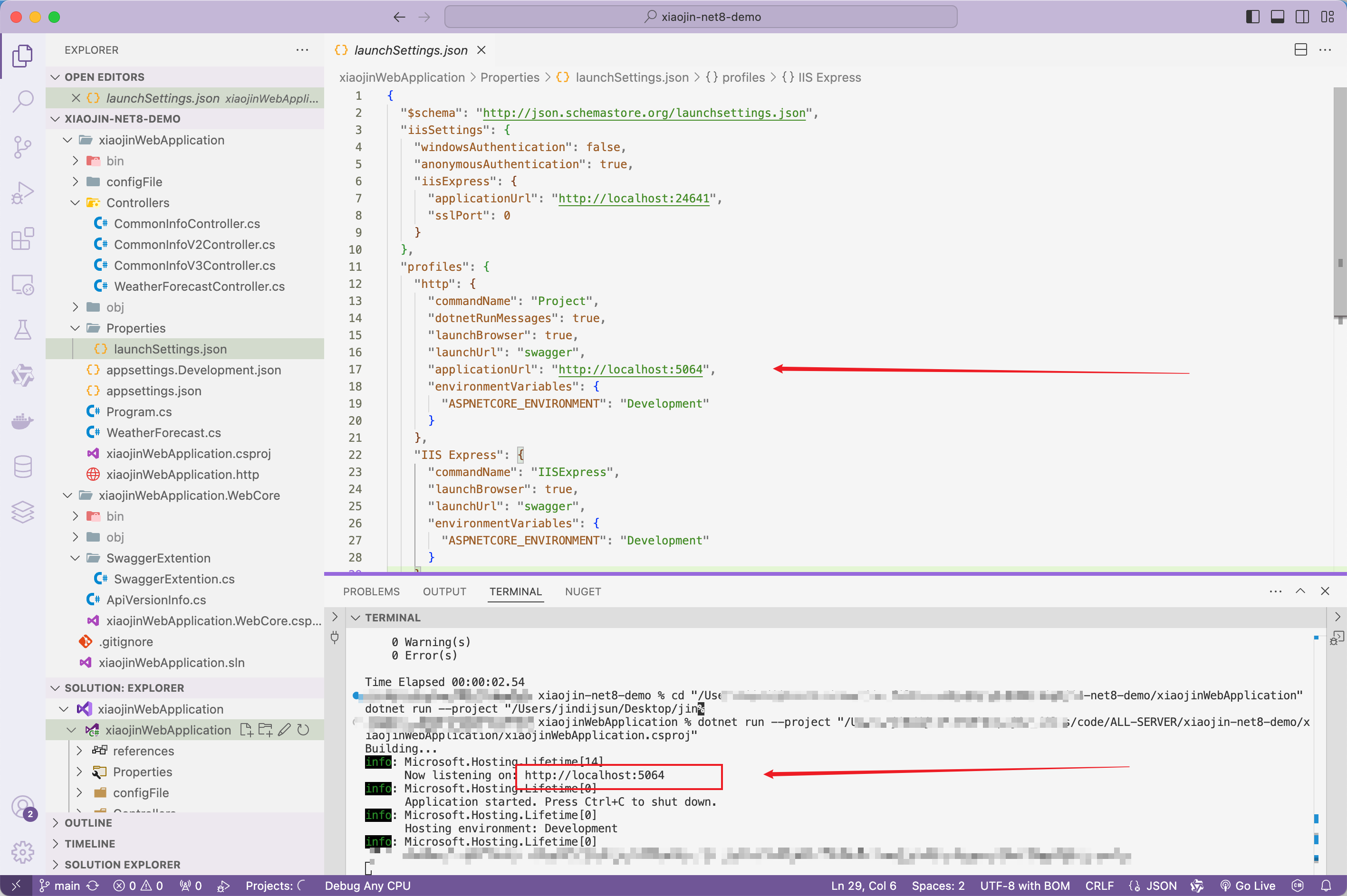The height and width of the screenshot is (896, 1347).
Task: Click the editor vertical scrollbar
Action: (x=1339, y=200)
